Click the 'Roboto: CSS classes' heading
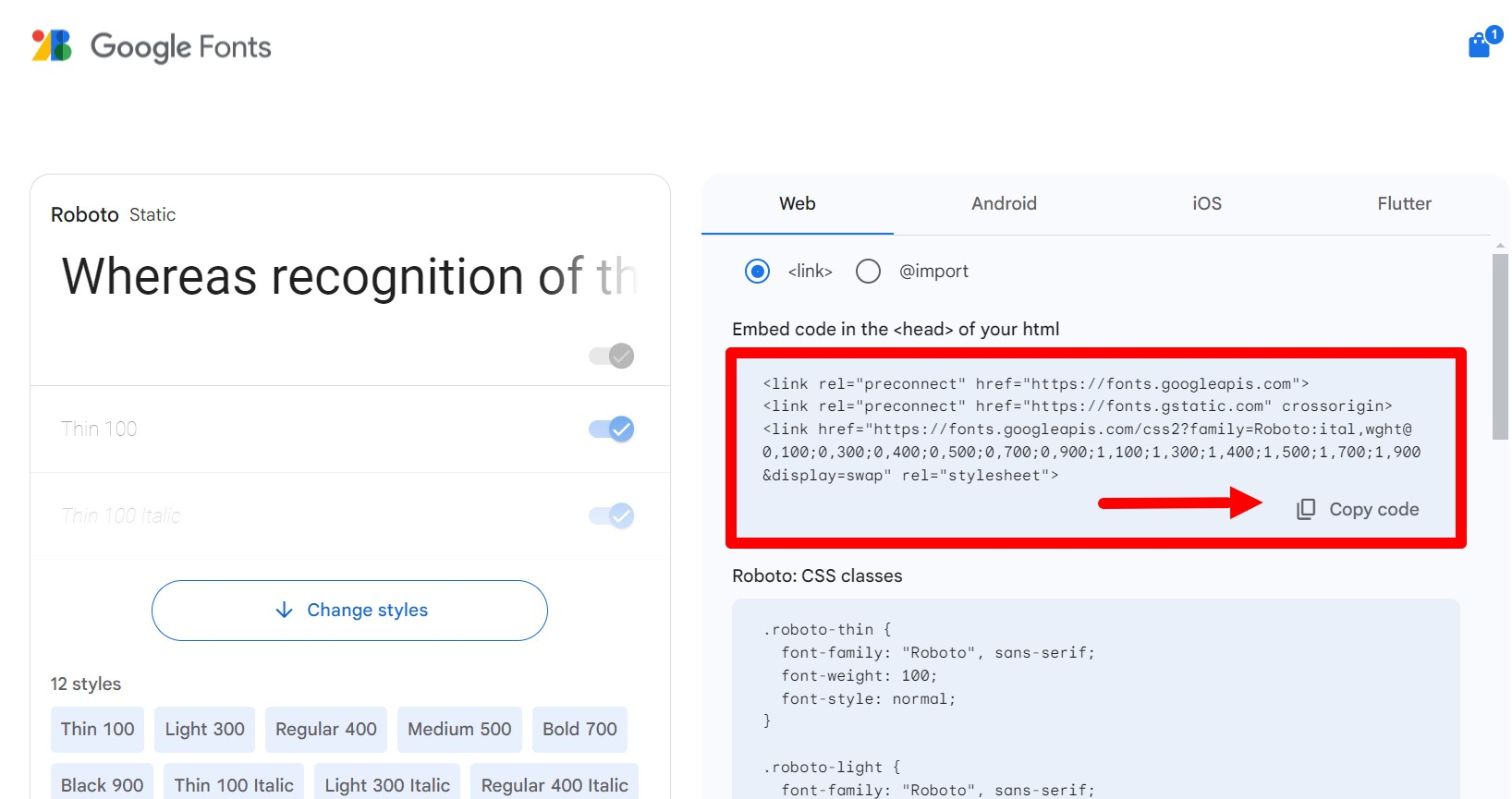The height and width of the screenshot is (799, 1512). click(x=817, y=575)
